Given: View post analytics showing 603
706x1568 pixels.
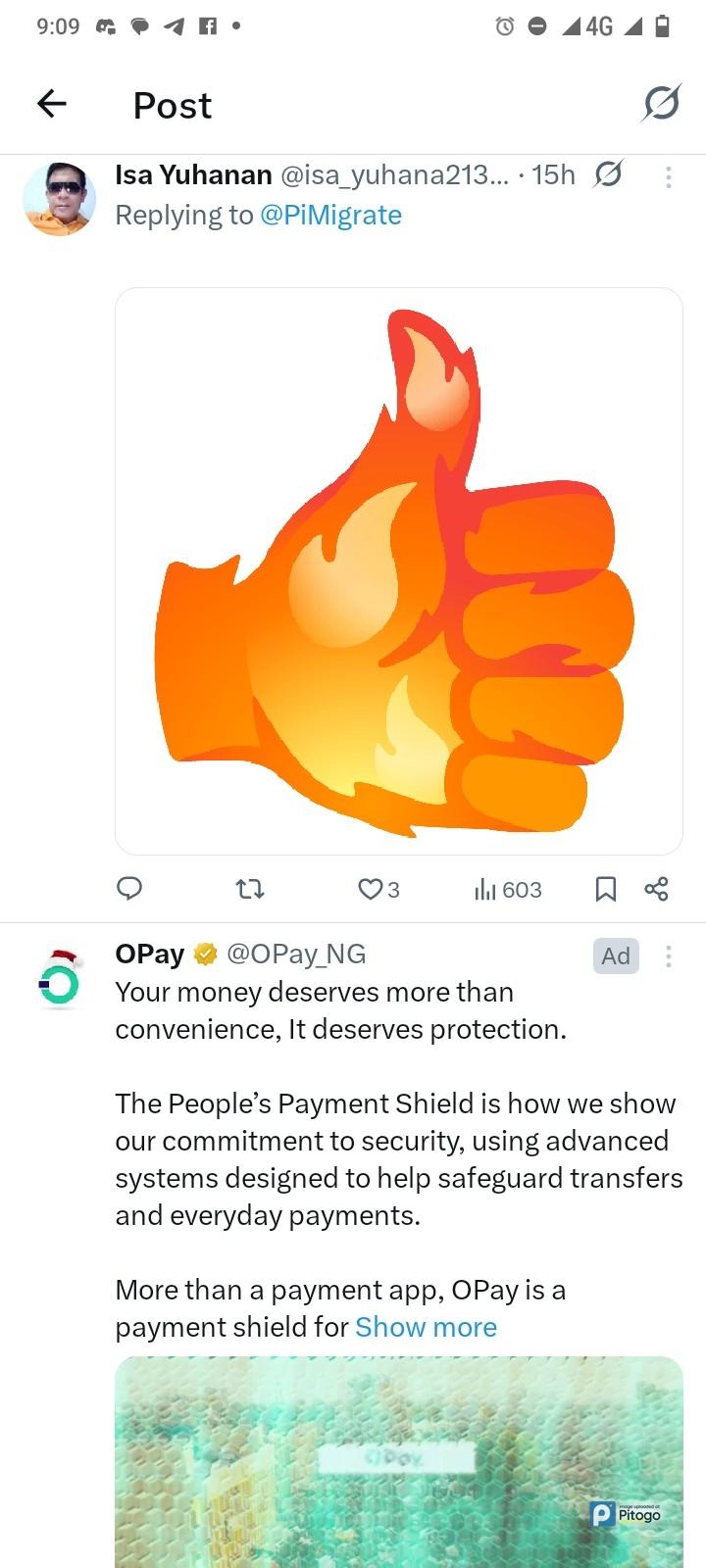Looking at the screenshot, I should 508,889.
